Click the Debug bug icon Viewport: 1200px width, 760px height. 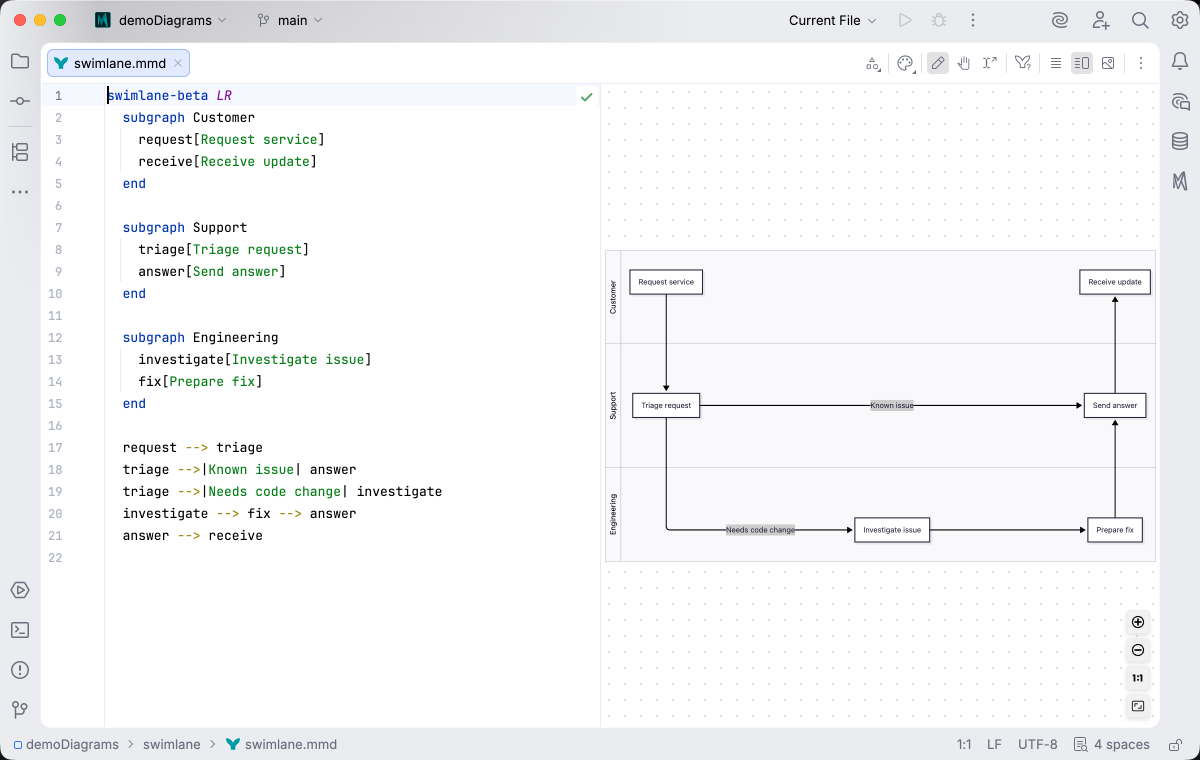click(939, 20)
